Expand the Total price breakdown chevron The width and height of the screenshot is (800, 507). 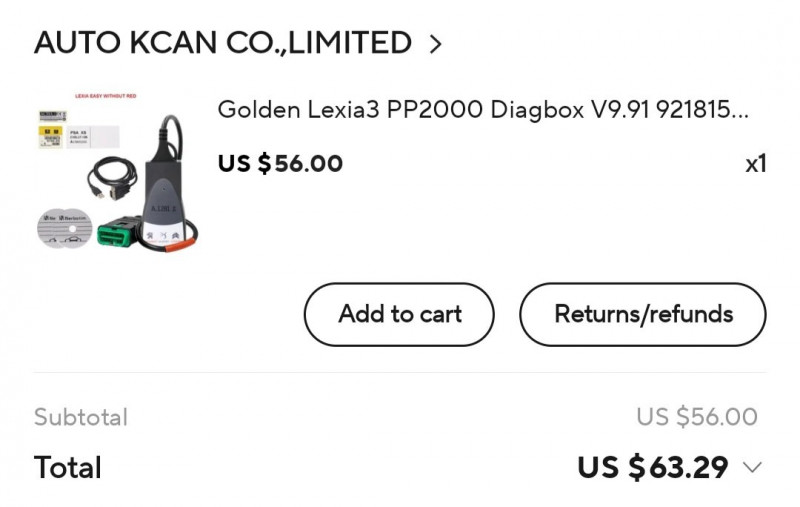(753, 467)
